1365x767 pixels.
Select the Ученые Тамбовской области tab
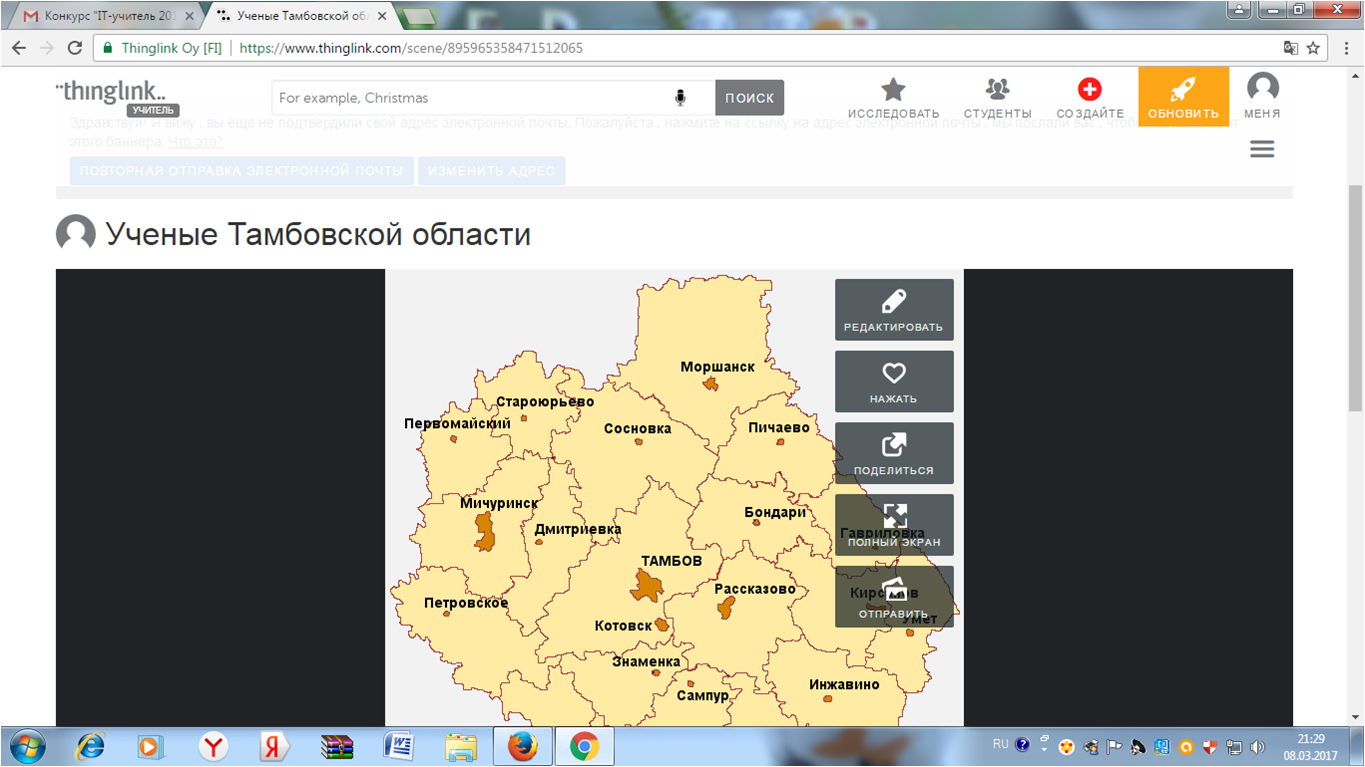click(300, 17)
